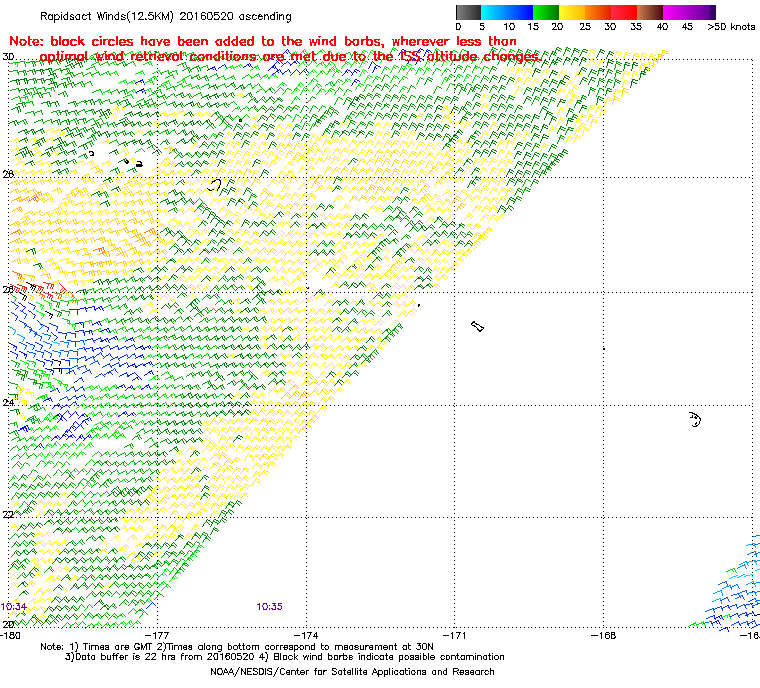Screen dimensions: 760x688
Task: Click the atoll outline just below 24N
Action: pyautogui.click(x=695, y=419)
